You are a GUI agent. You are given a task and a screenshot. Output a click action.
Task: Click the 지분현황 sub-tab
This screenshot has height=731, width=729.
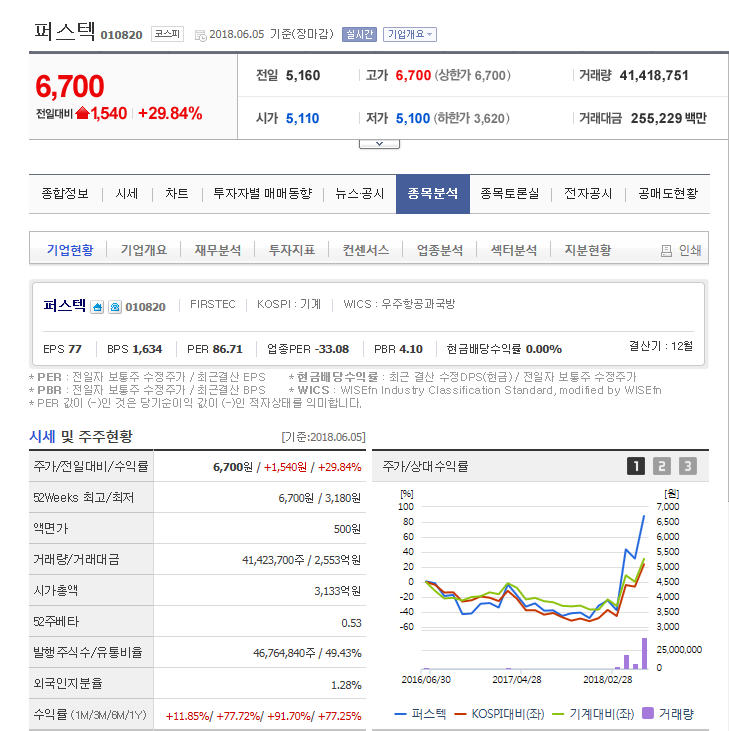tap(587, 250)
